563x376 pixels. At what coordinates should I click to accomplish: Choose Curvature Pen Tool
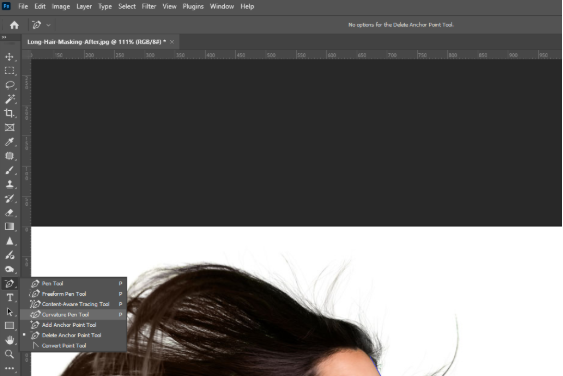(73, 315)
